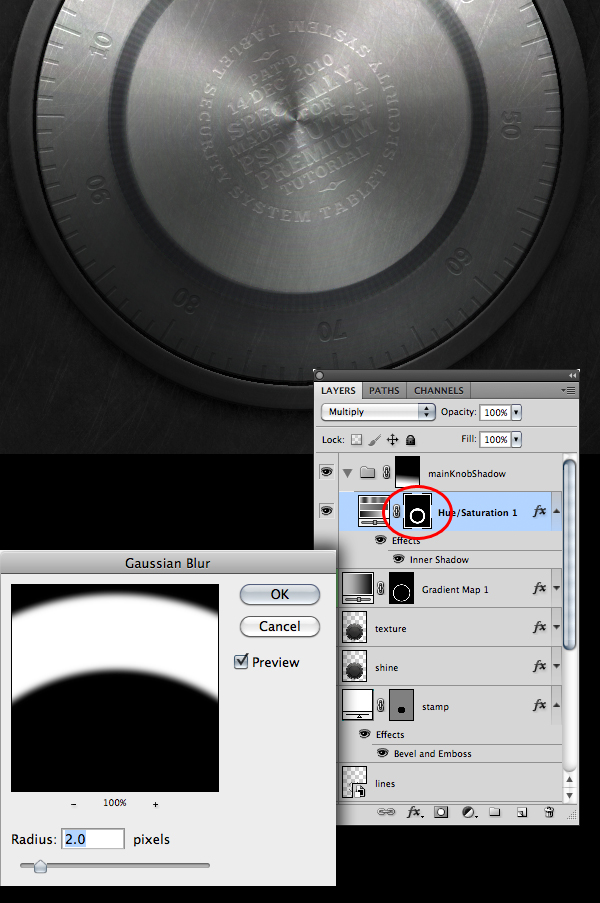Expand effects list on shine layer
The height and width of the screenshot is (903, 600).
[557, 666]
